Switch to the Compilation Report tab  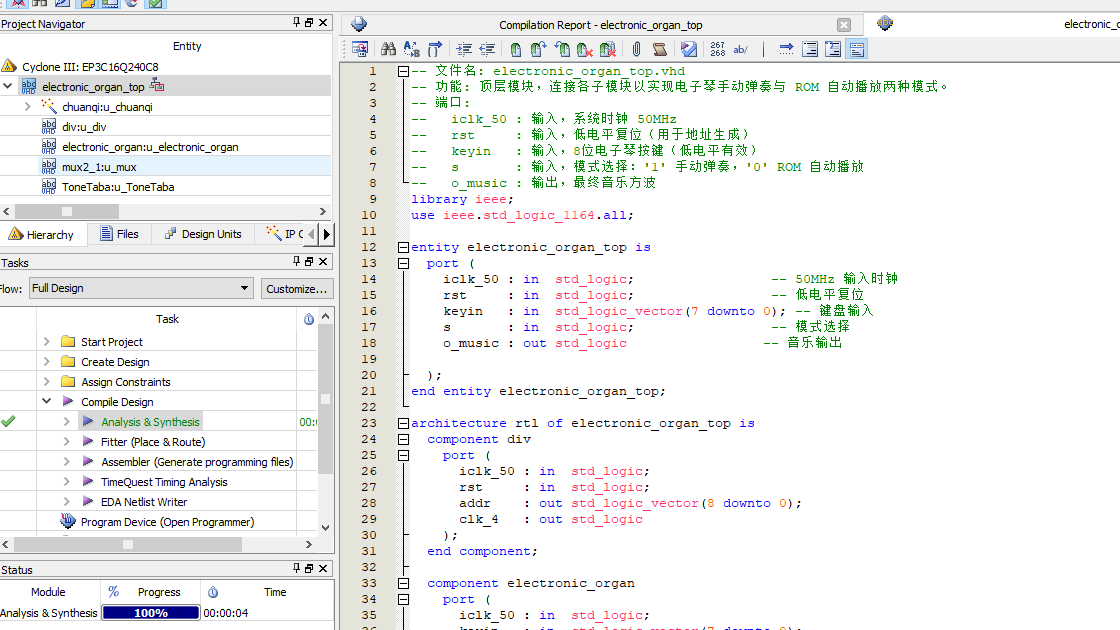[600, 25]
